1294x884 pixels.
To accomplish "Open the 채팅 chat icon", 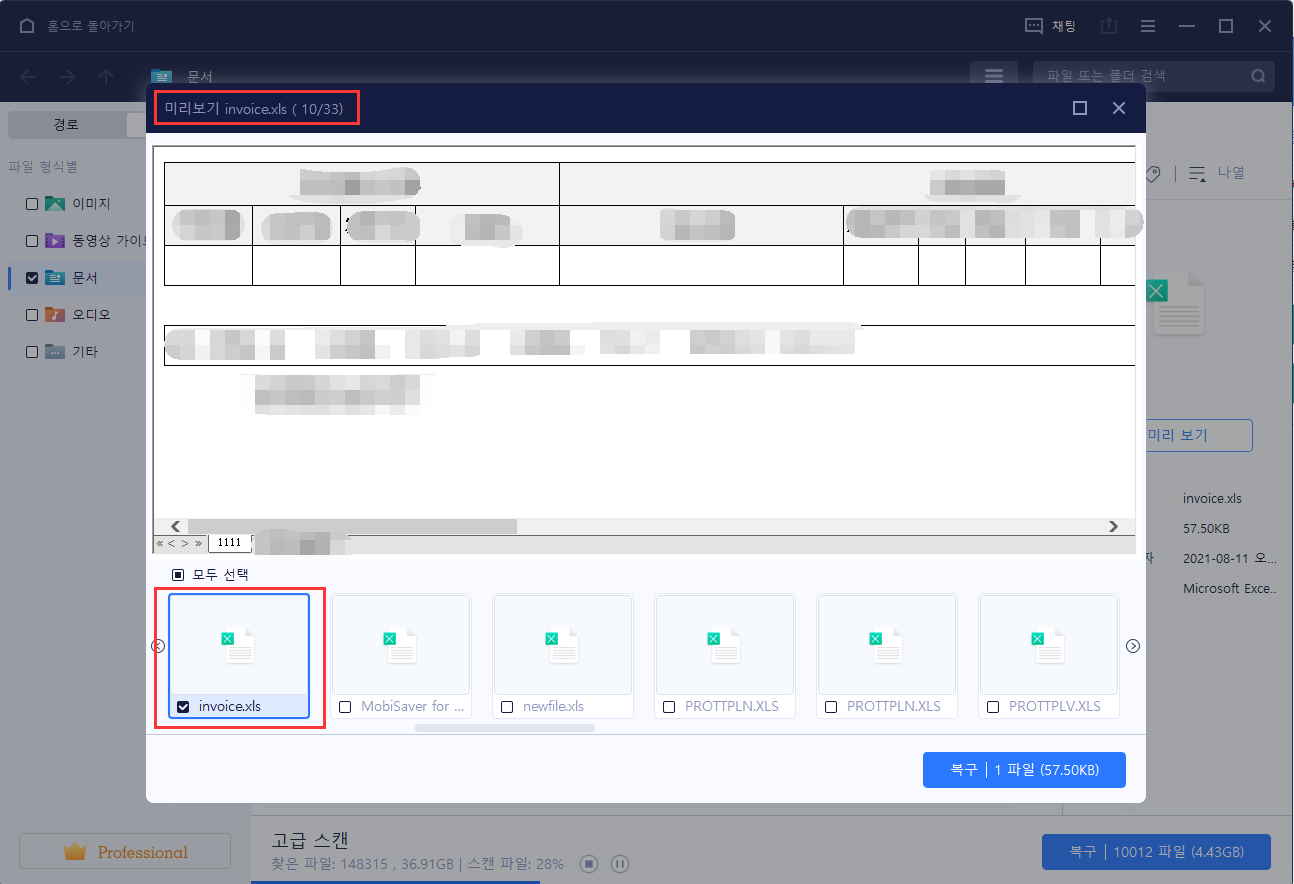I will pos(1035,26).
